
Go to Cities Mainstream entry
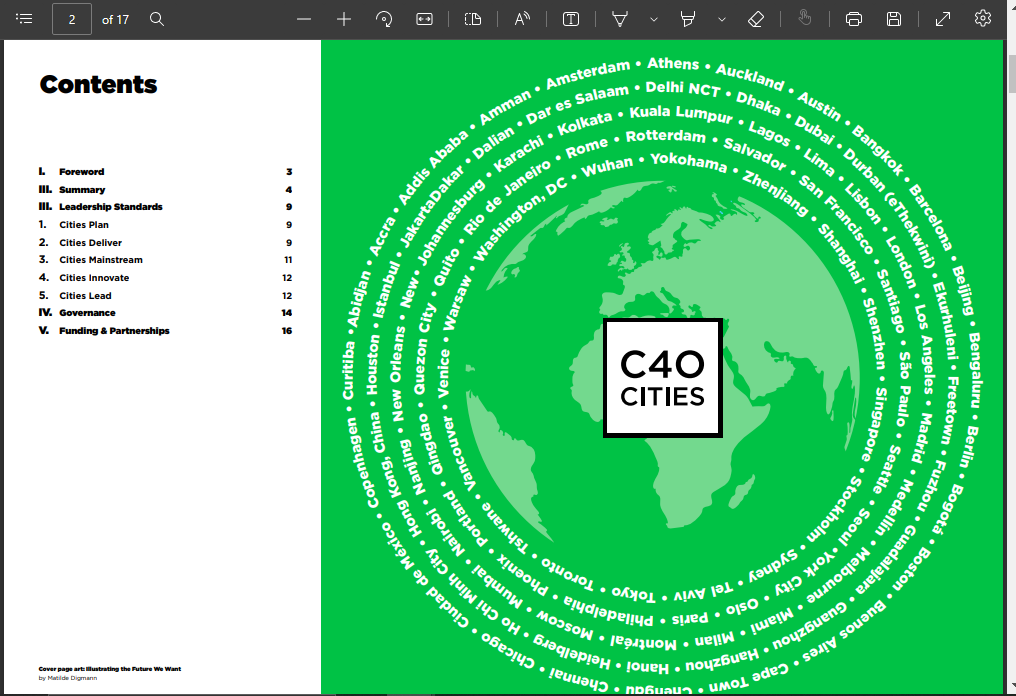pyautogui.click(x=165, y=260)
